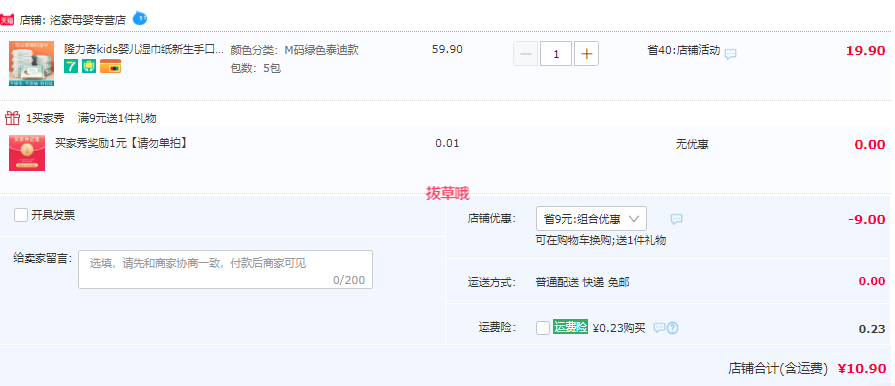Click the 无优惠 text
This screenshot has width=895, height=386.
pyautogui.click(x=692, y=144)
